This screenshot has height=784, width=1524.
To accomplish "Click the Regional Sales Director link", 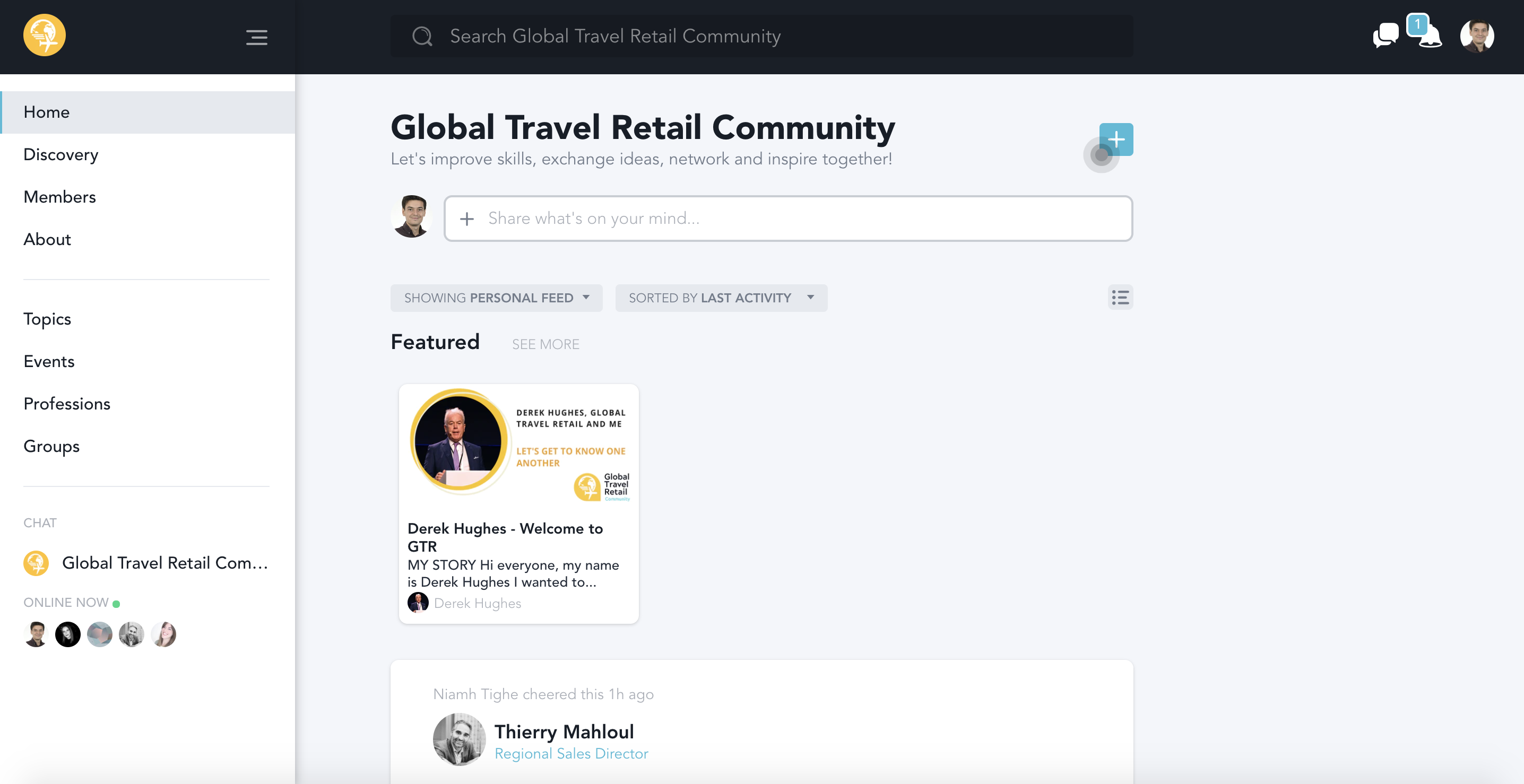I will 571,754.
